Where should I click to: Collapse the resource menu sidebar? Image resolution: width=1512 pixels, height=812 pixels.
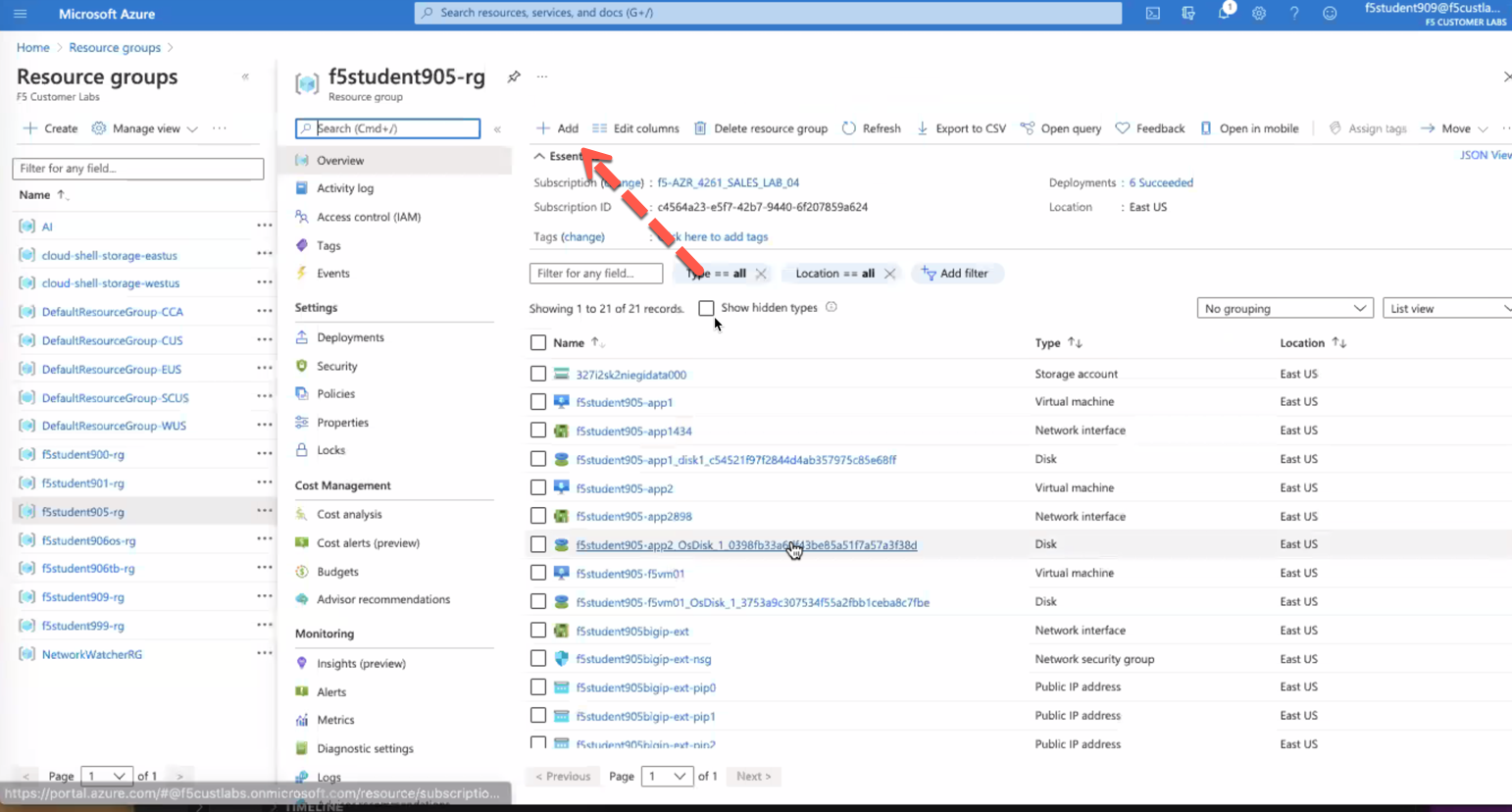pos(497,128)
